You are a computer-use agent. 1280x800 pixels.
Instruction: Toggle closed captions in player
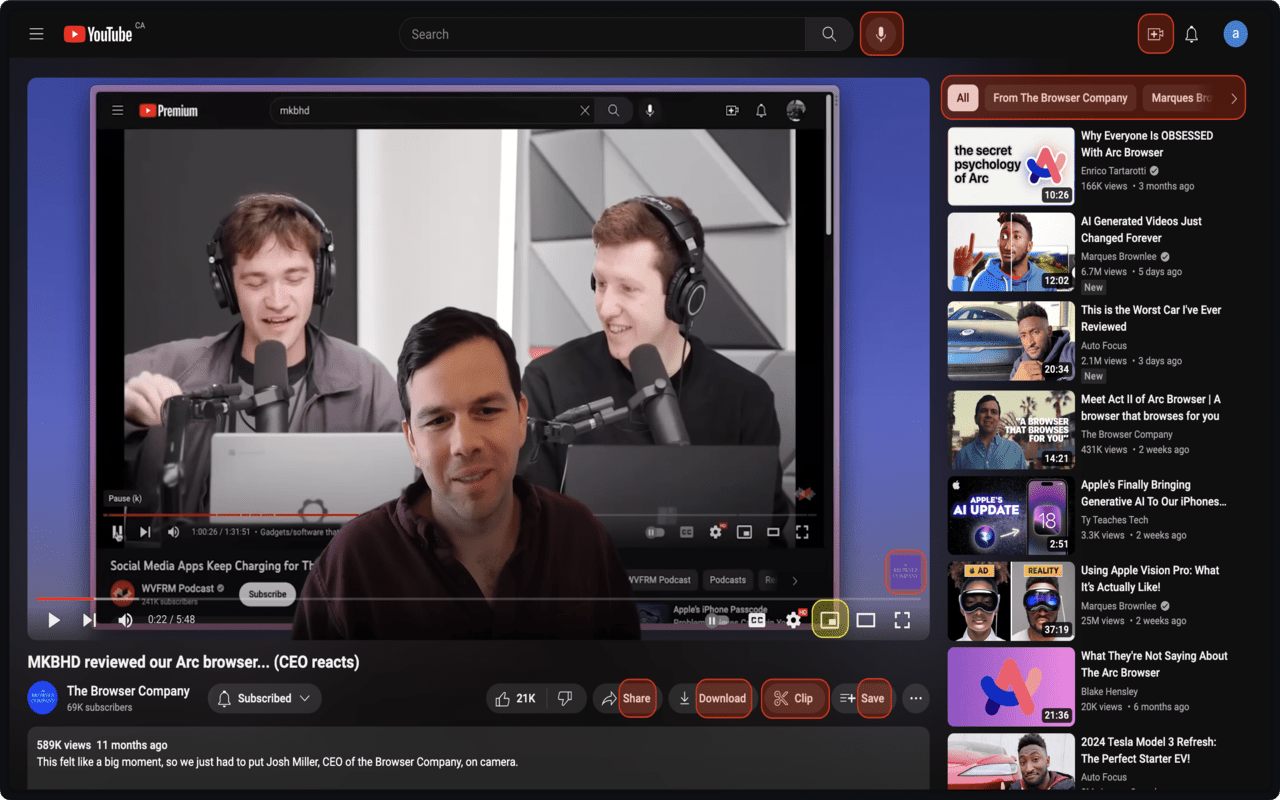tap(757, 620)
